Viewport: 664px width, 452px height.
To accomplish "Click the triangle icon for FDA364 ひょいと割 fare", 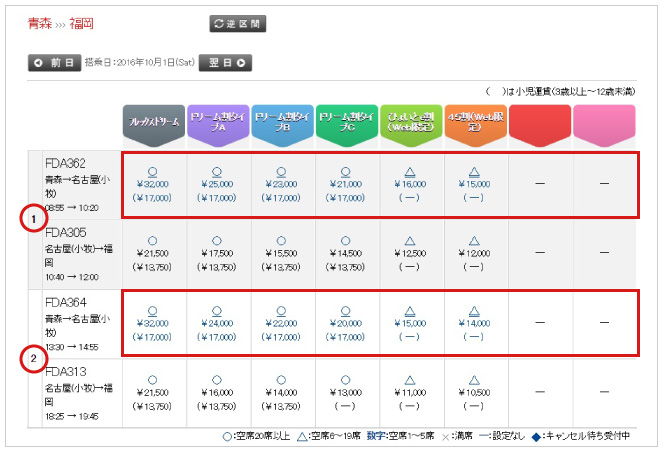I will tap(410, 311).
